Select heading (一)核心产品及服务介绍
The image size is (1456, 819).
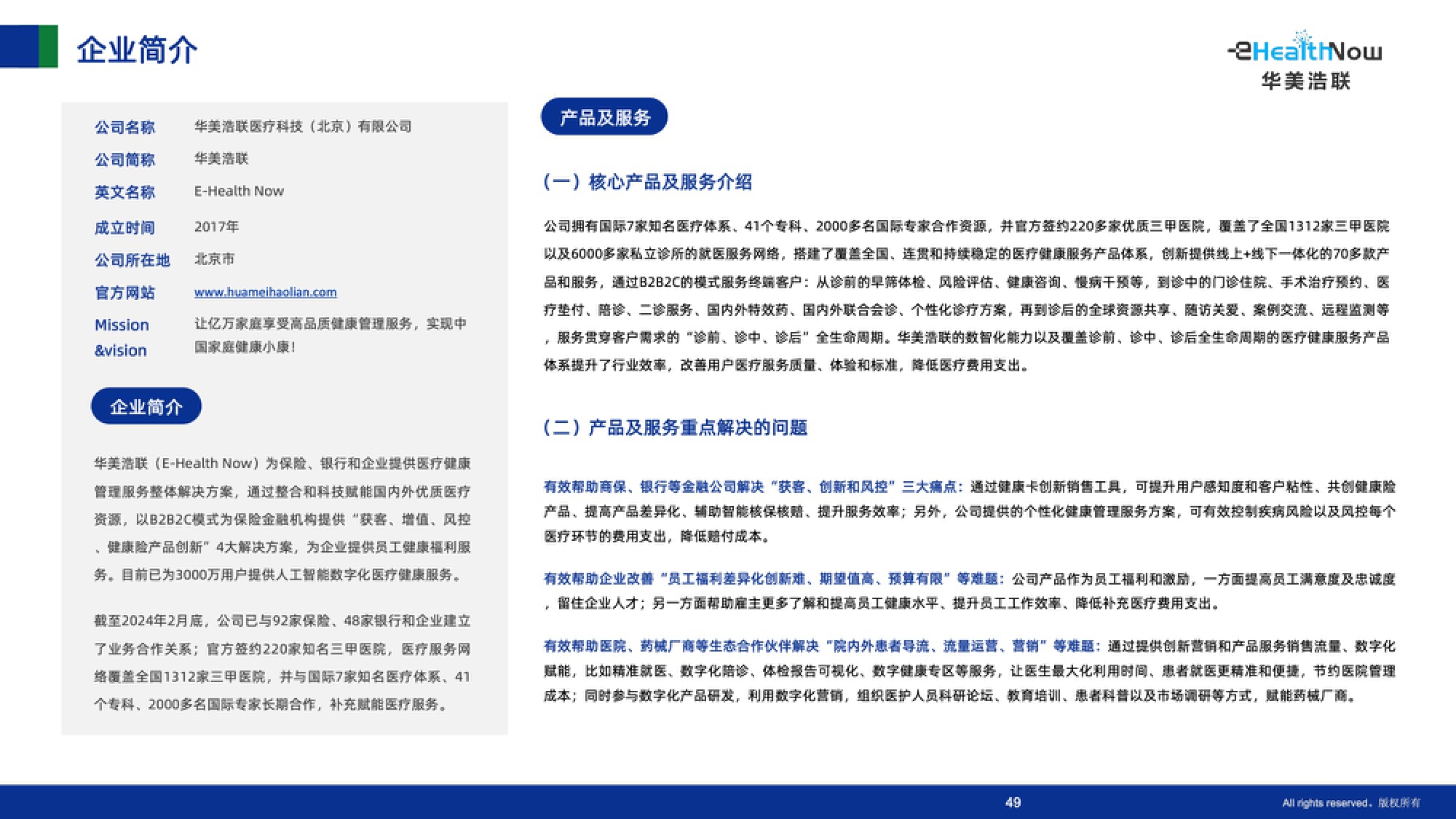tap(647, 182)
